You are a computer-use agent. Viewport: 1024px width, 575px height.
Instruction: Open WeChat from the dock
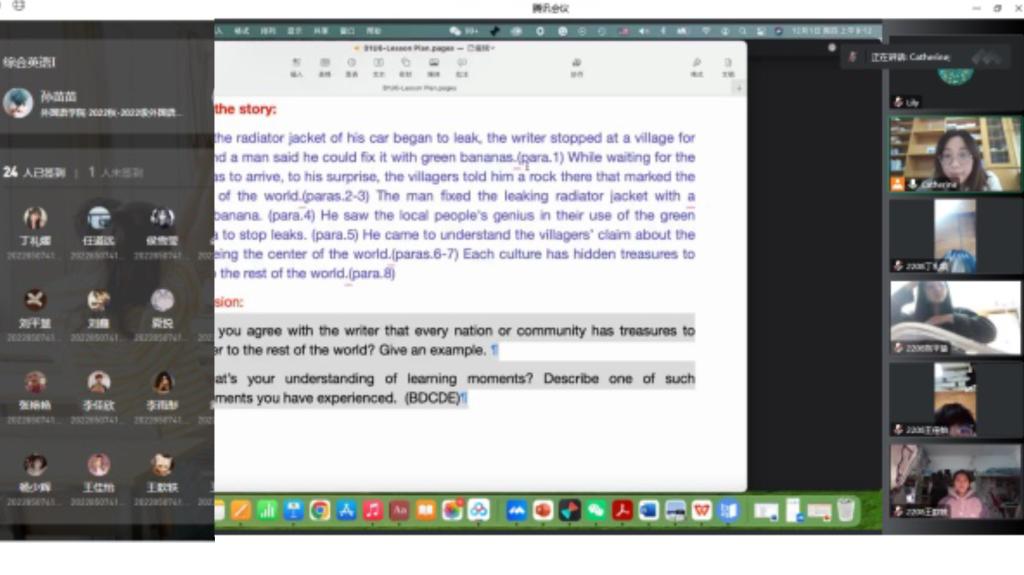click(596, 511)
